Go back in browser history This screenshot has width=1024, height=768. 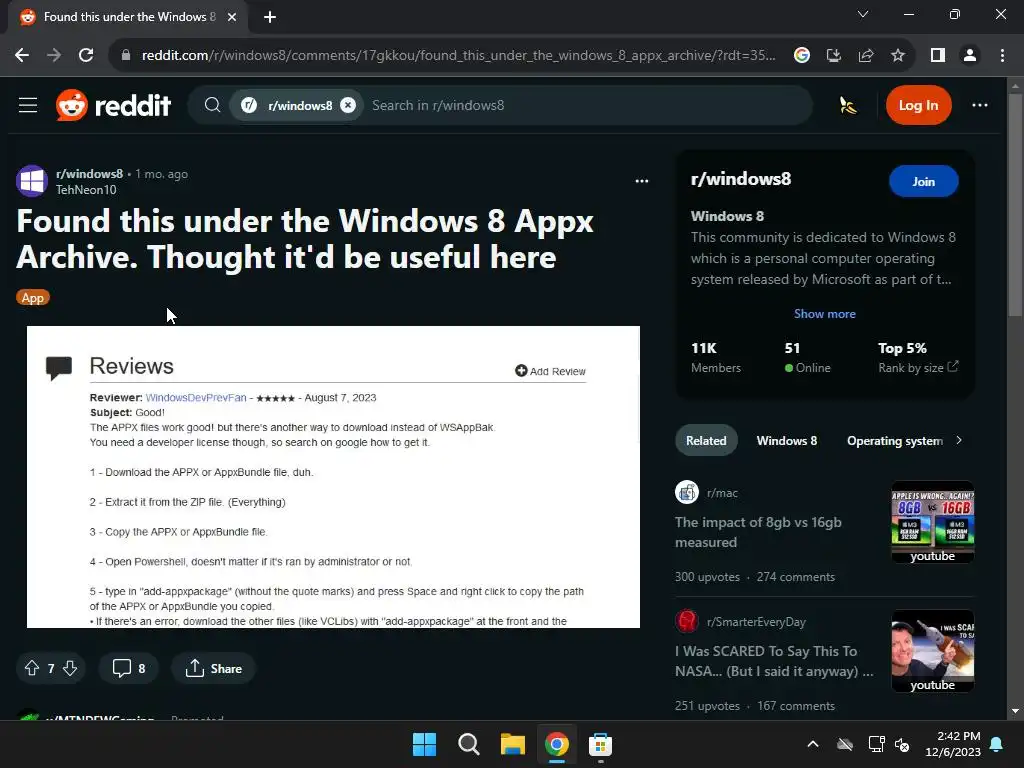[x=22, y=56]
